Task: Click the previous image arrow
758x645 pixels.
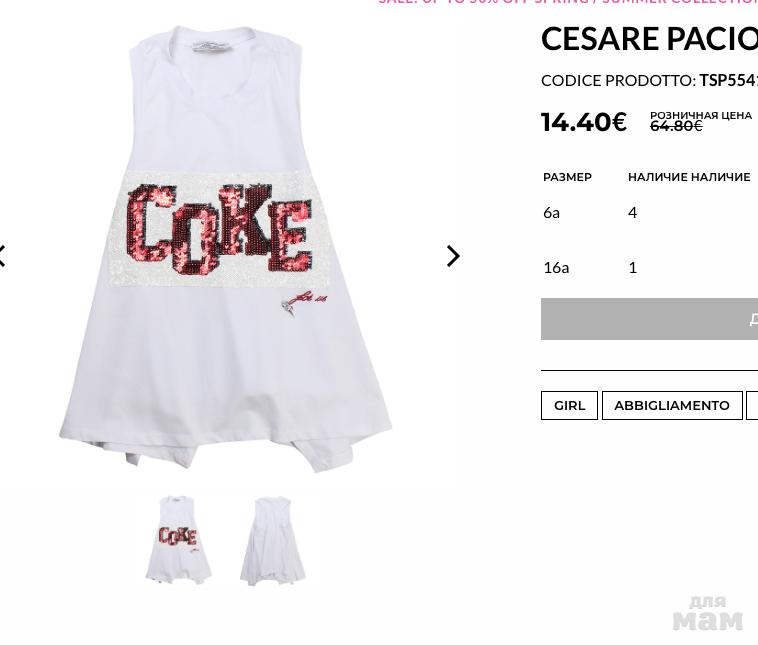Action: pyautogui.click(x=3, y=256)
